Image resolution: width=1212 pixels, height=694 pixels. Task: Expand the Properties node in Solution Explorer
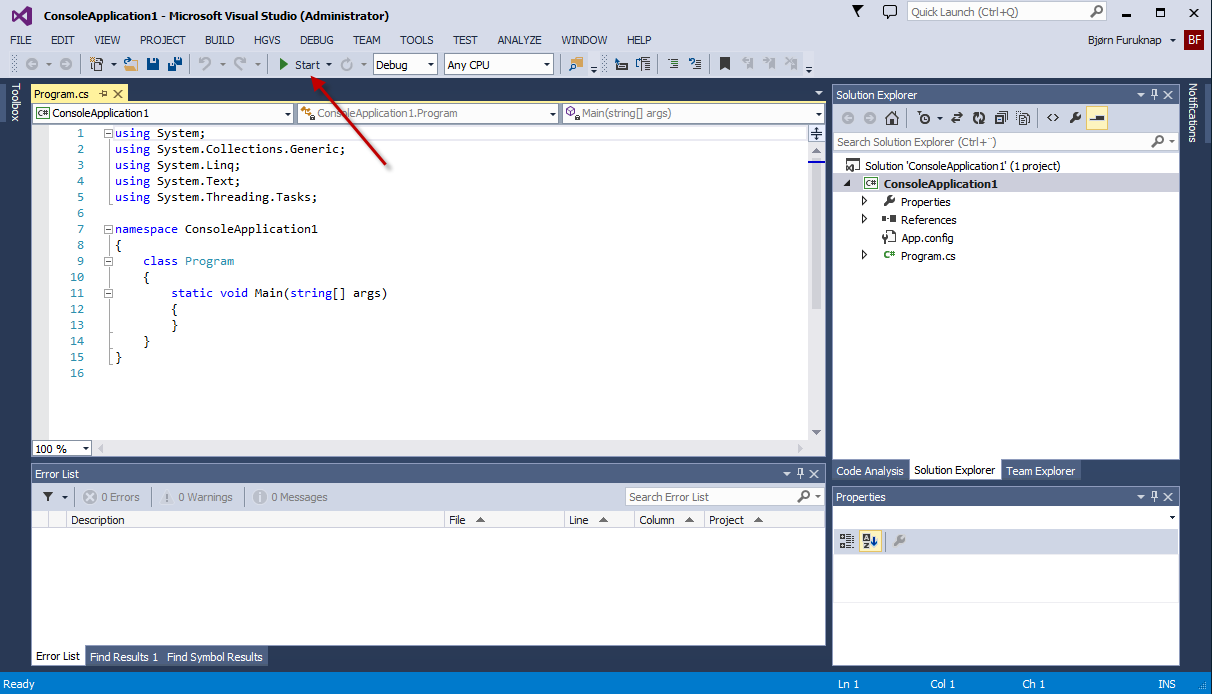[x=865, y=202]
